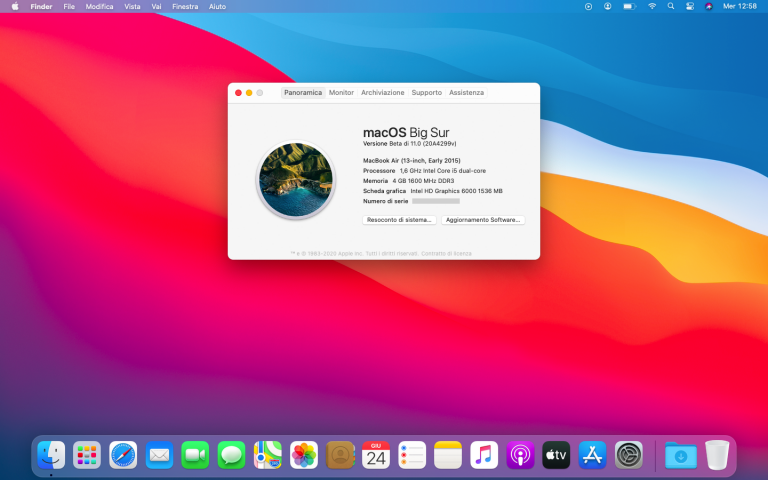Switch to the Monitor tab
The image size is (768, 480).
pos(341,93)
